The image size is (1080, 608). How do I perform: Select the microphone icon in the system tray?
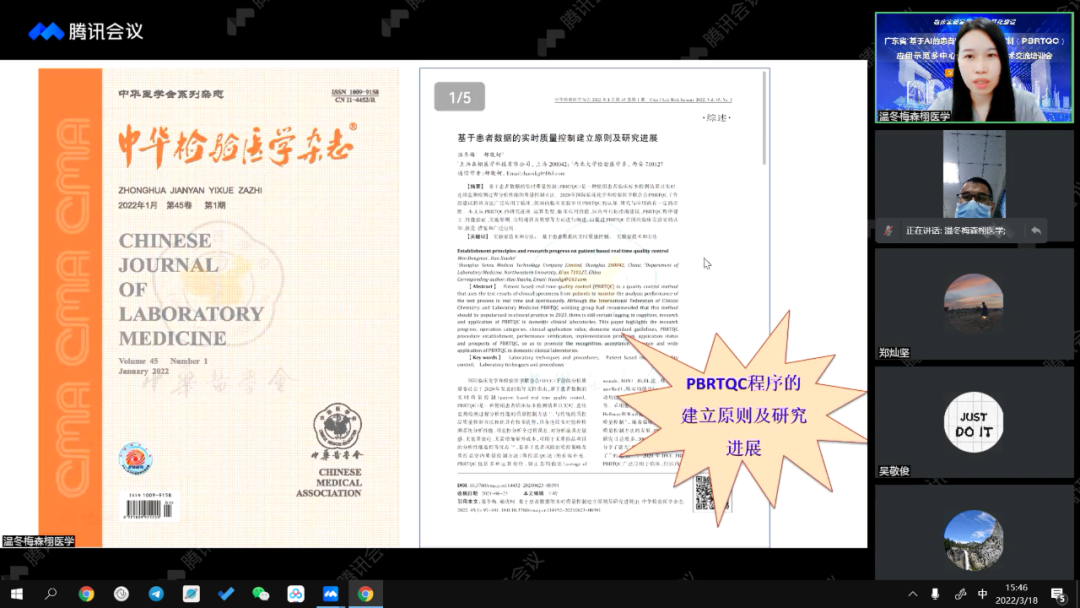coord(935,594)
